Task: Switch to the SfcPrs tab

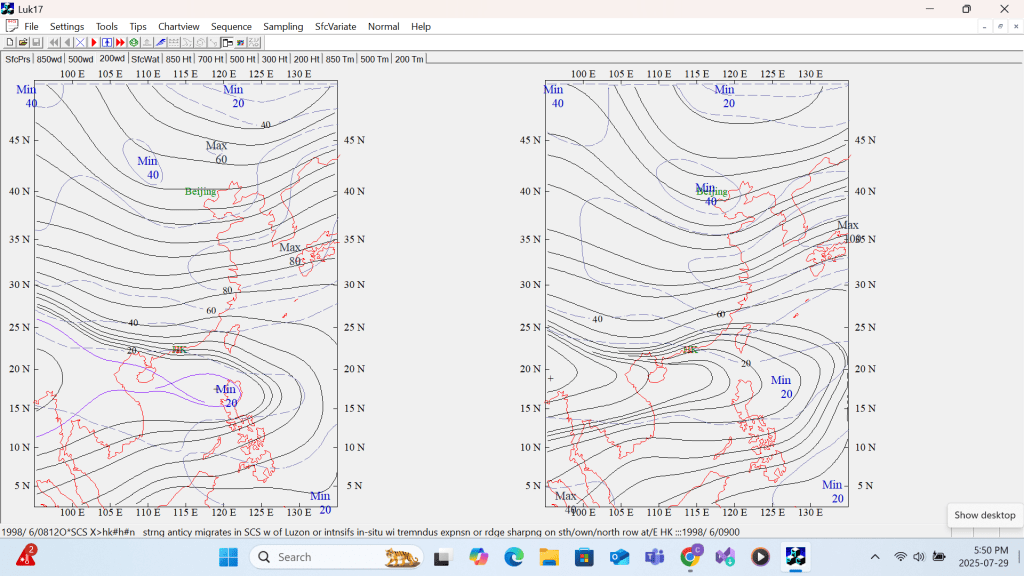Action: (17, 59)
